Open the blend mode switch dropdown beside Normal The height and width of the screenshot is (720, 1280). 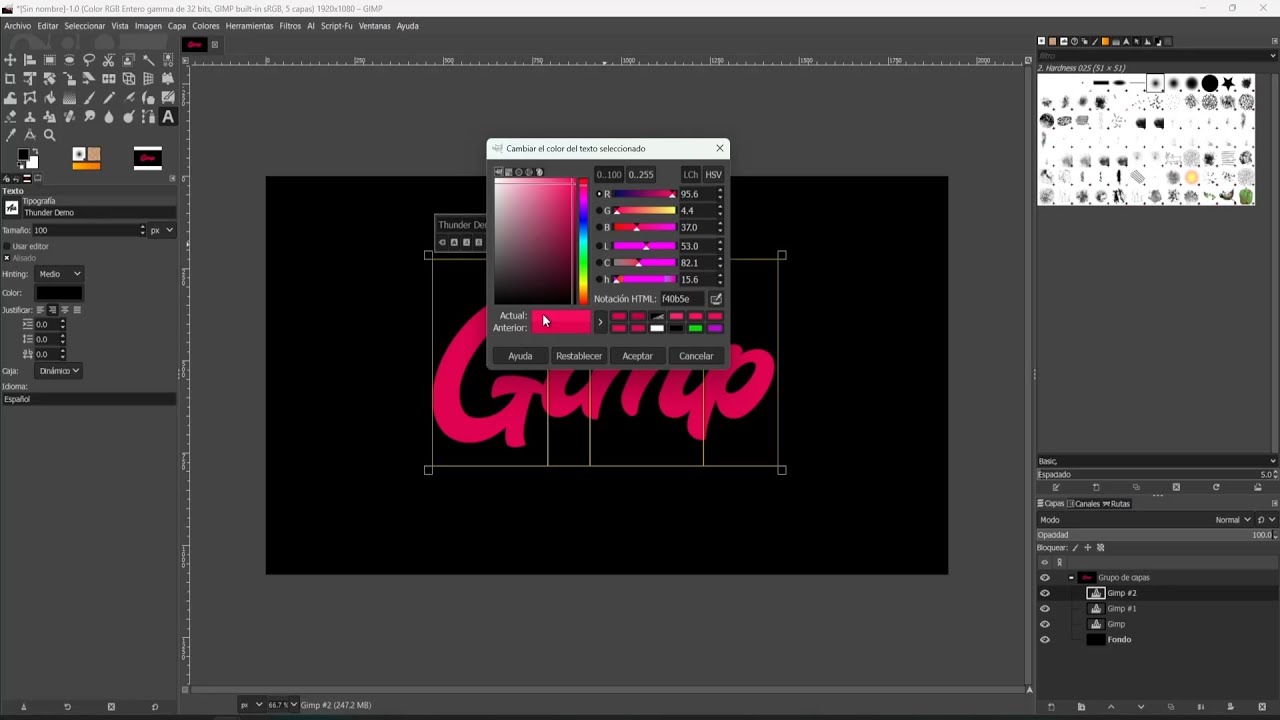[x=1267, y=520]
